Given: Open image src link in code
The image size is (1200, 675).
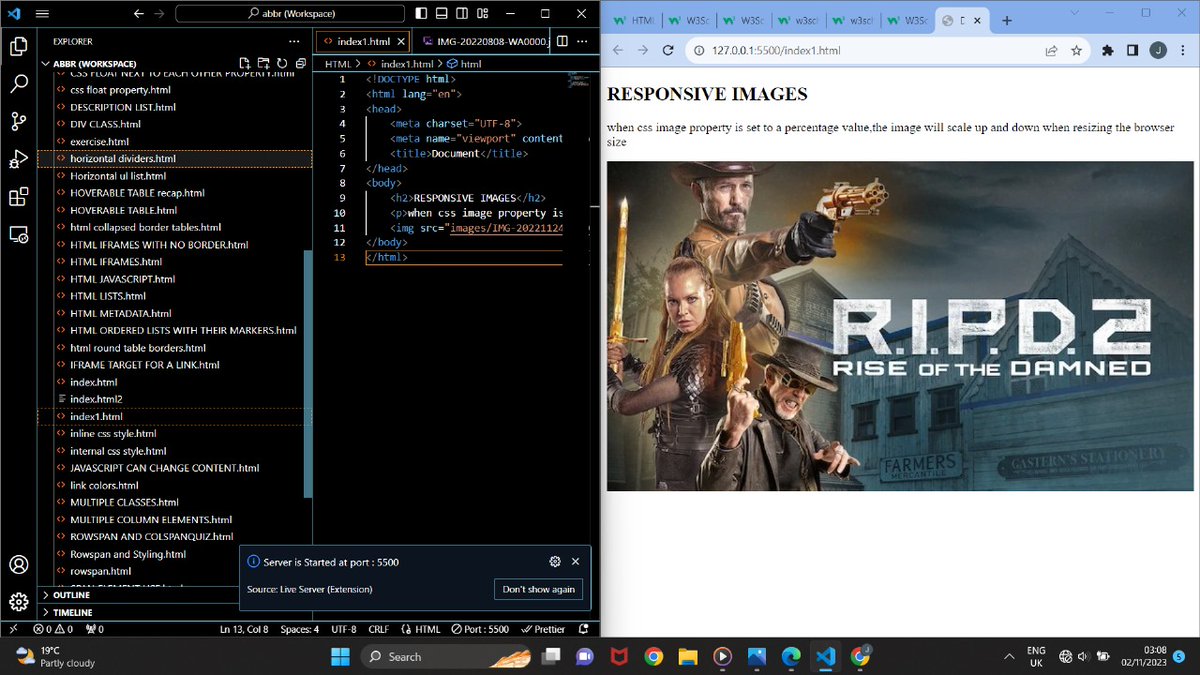Looking at the screenshot, I should [x=506, y=228].
